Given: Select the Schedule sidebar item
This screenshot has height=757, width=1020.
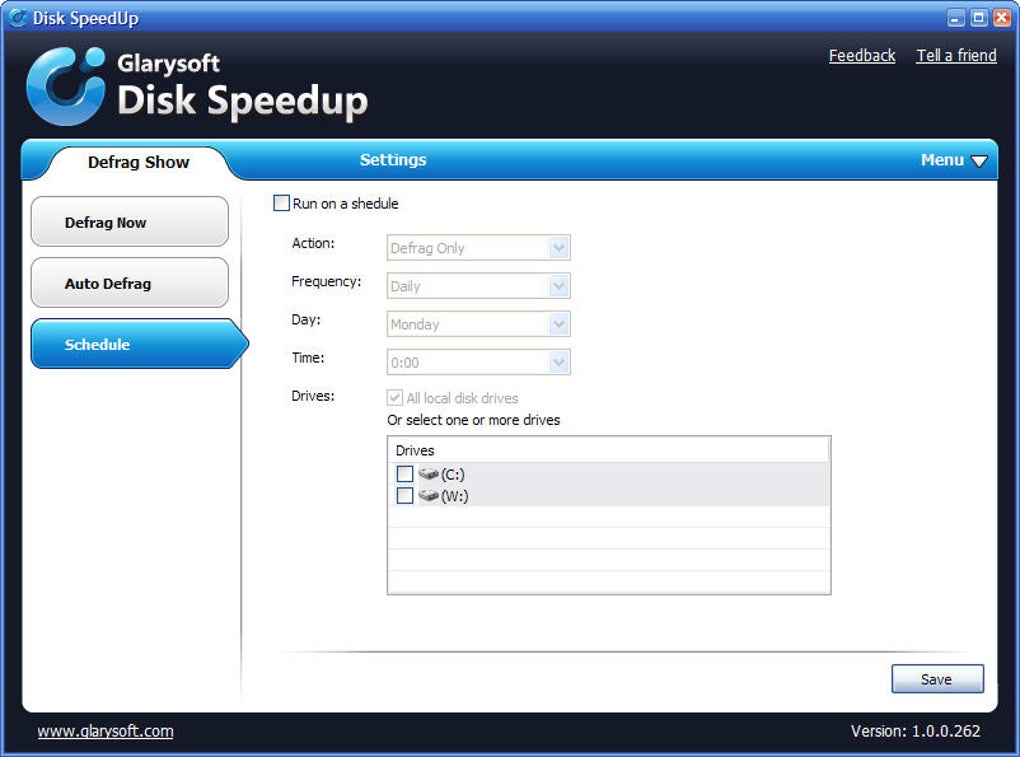Looking at the screenshot, I should [x=139, y=344].
